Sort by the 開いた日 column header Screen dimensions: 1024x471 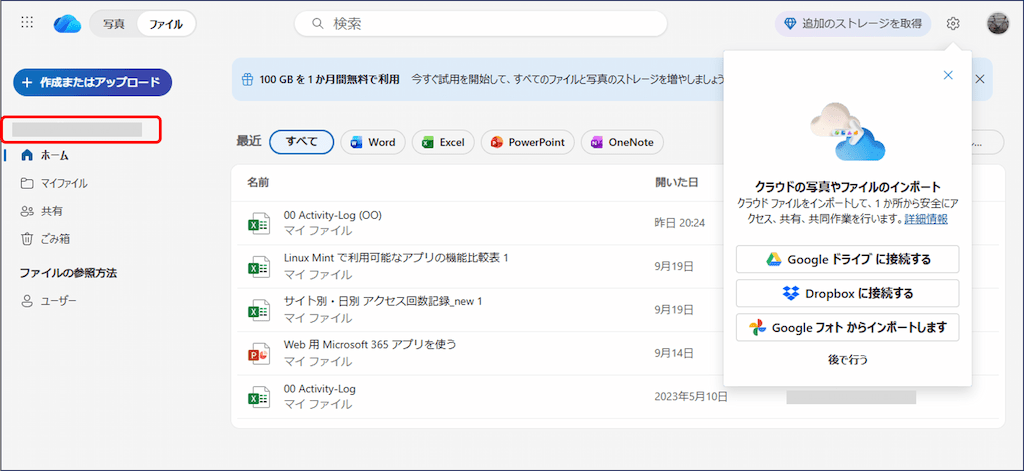coord(677,182)
